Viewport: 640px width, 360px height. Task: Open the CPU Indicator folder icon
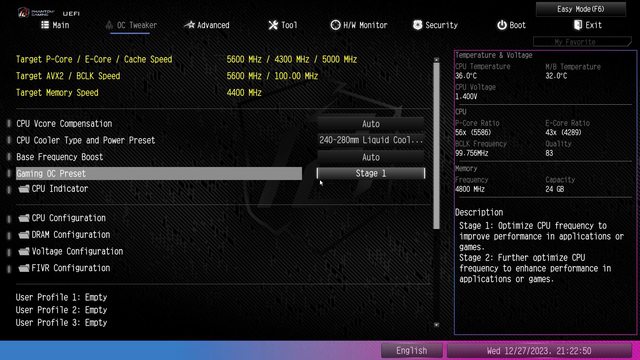24,189
